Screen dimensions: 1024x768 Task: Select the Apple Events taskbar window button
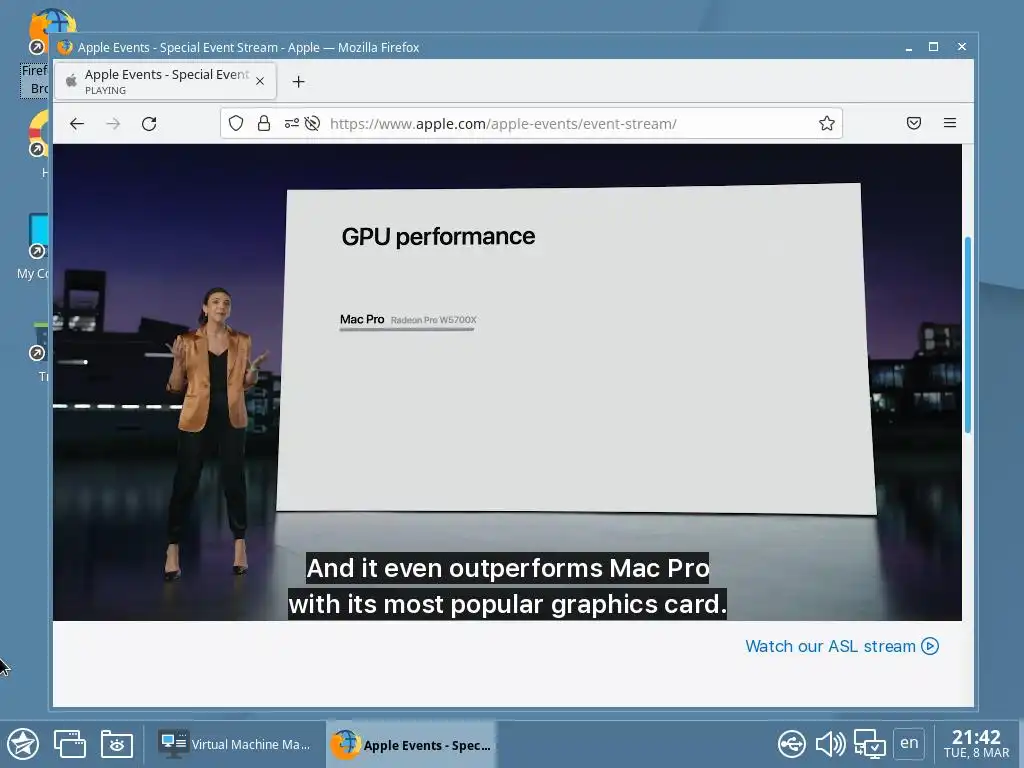coord(411,744)
